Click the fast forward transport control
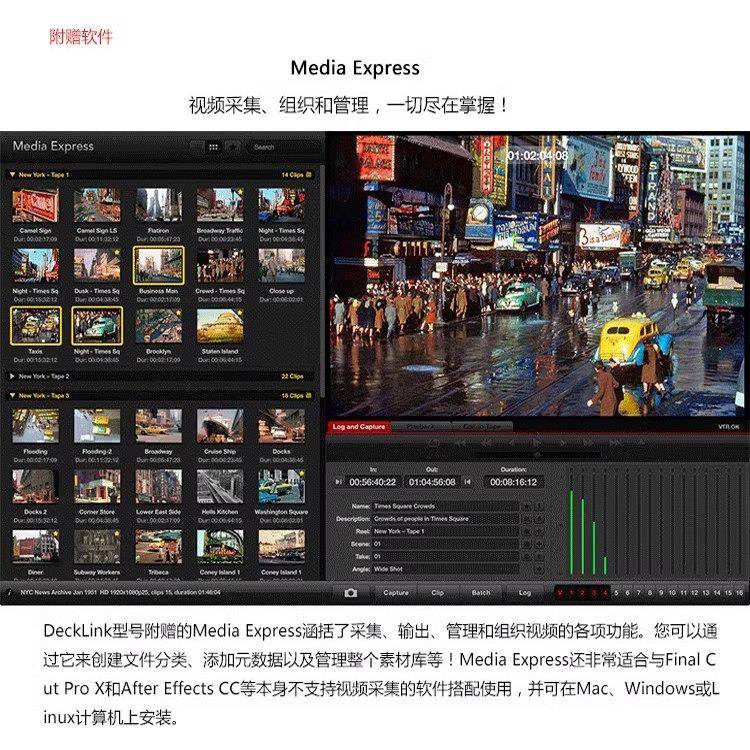 coord(588,442)
